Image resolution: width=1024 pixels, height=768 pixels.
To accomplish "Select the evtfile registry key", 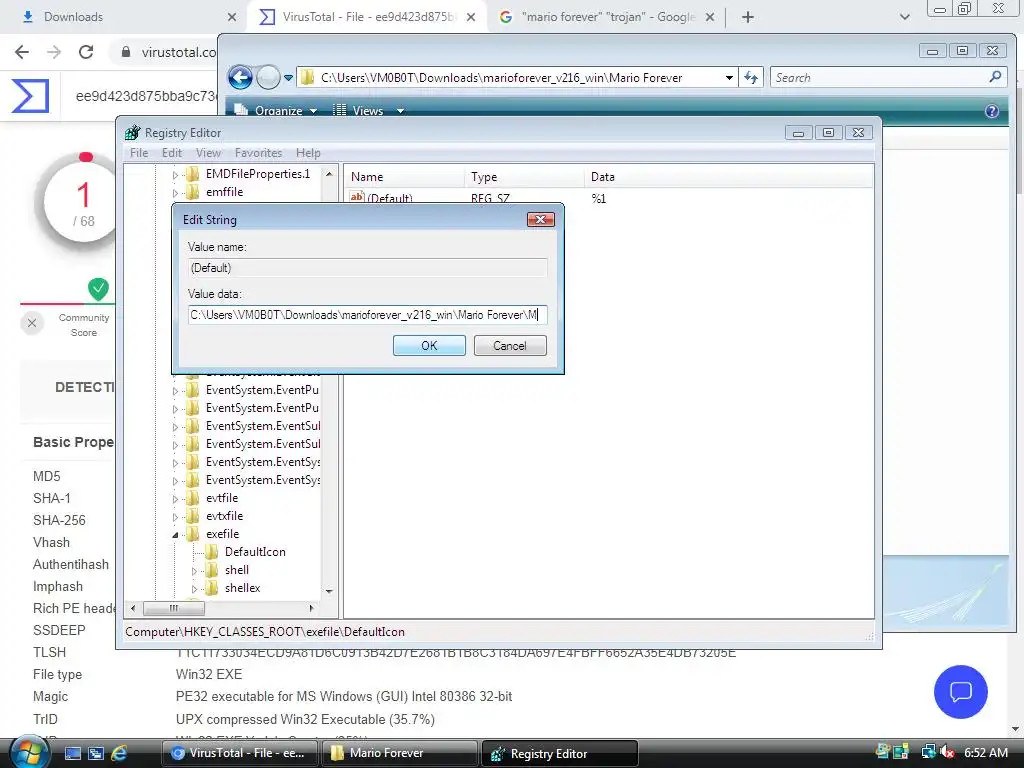I will click(222, 498).
